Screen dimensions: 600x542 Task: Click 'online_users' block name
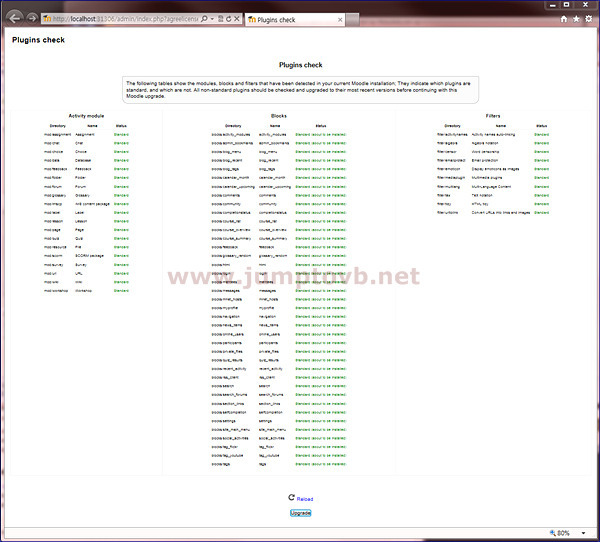(x=269, y=334)
